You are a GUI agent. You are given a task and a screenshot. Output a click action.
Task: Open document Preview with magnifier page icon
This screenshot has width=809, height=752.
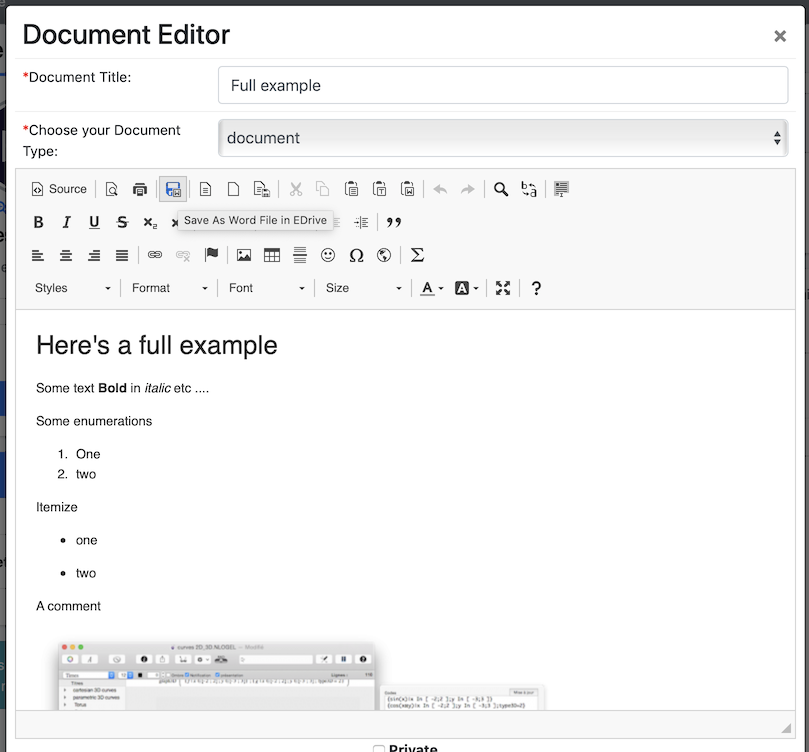(111, 189)
